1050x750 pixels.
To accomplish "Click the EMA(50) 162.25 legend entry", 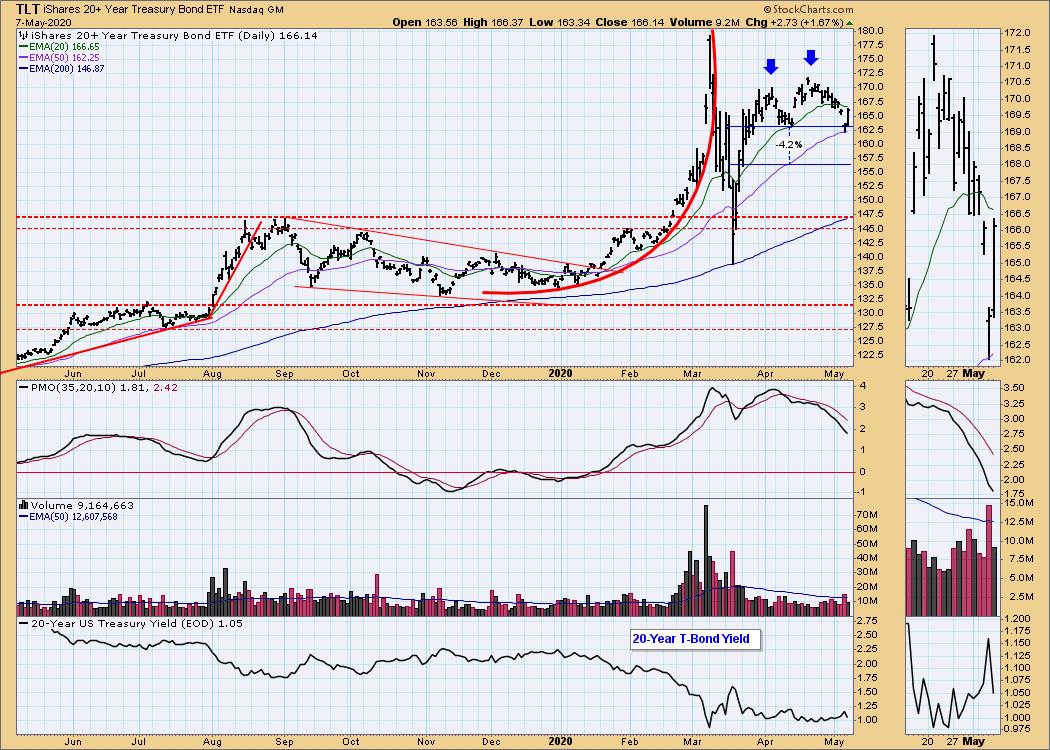I will tap(59, 58).
